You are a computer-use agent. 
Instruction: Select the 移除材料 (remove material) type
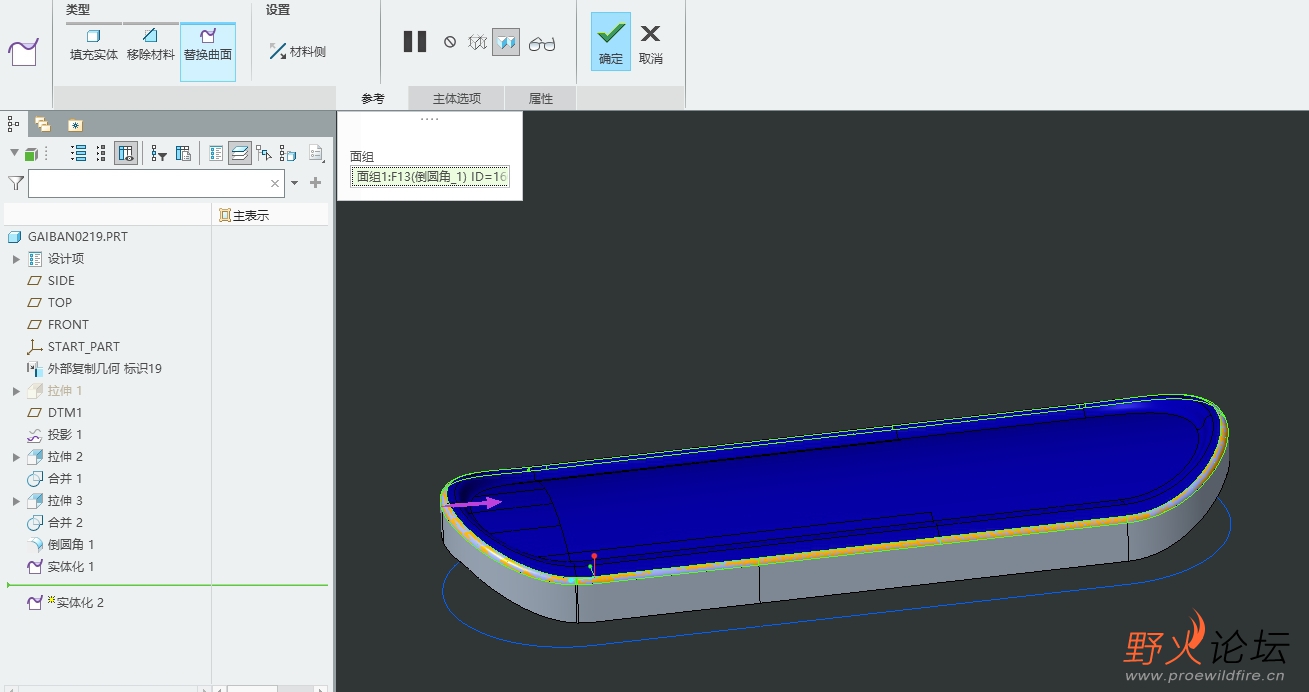151,46
